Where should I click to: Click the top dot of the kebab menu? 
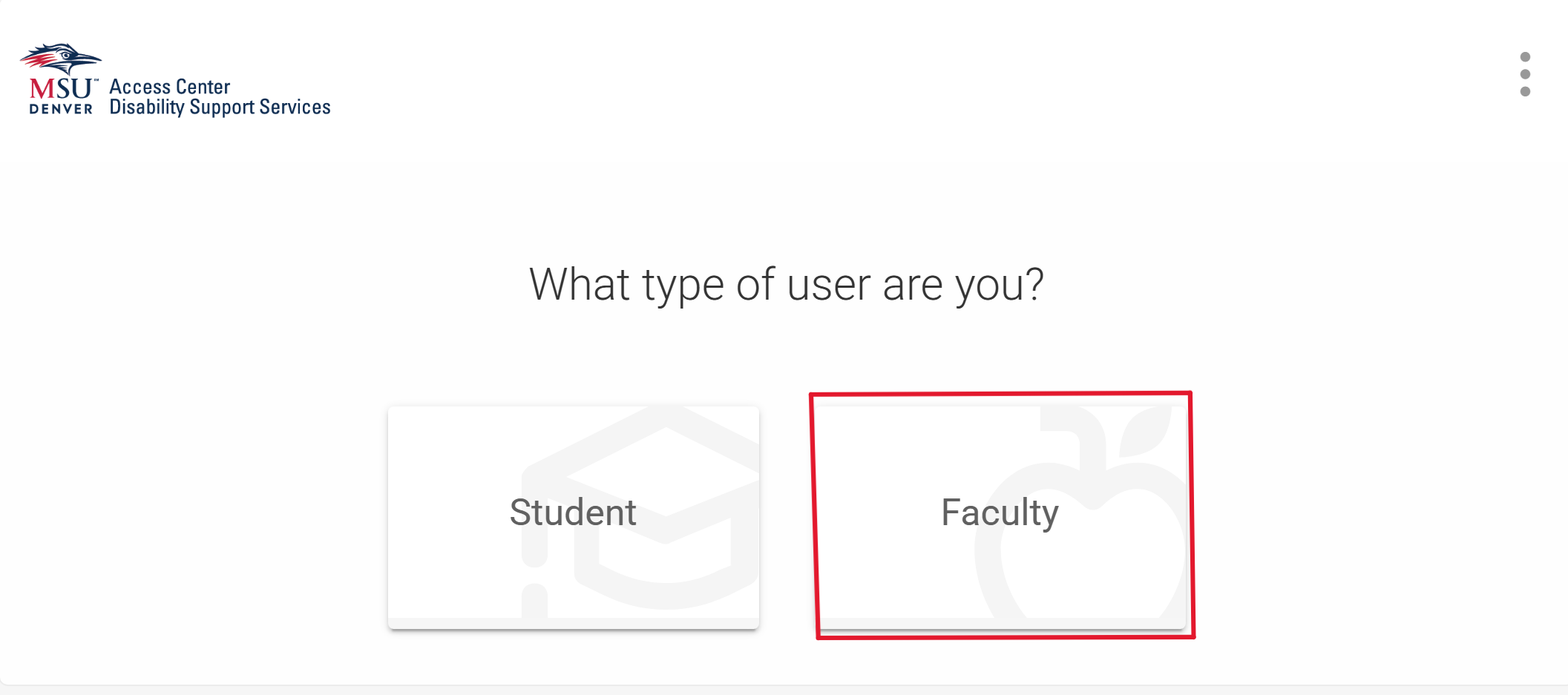point(1525,57)
